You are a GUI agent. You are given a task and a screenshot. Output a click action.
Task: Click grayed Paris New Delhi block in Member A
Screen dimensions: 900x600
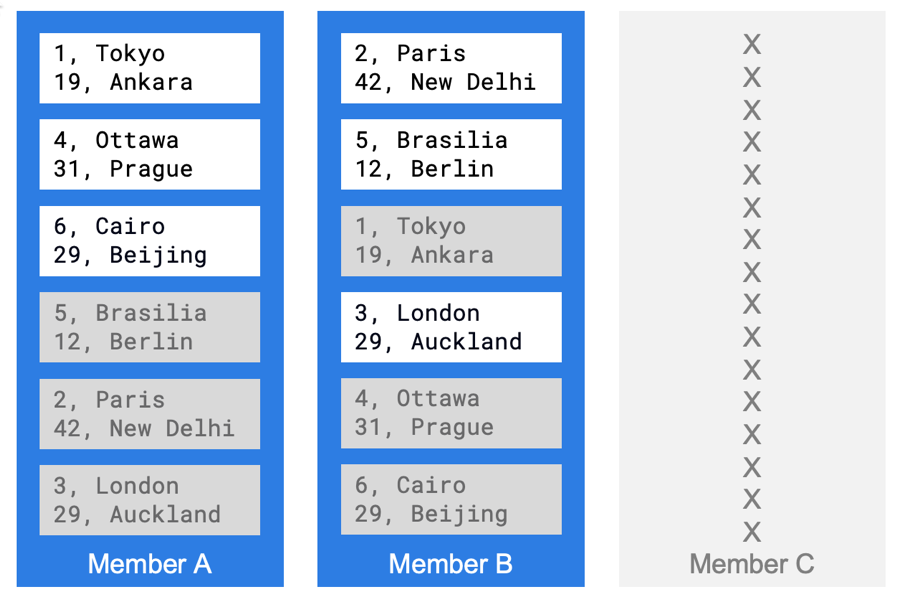point(149,414)
